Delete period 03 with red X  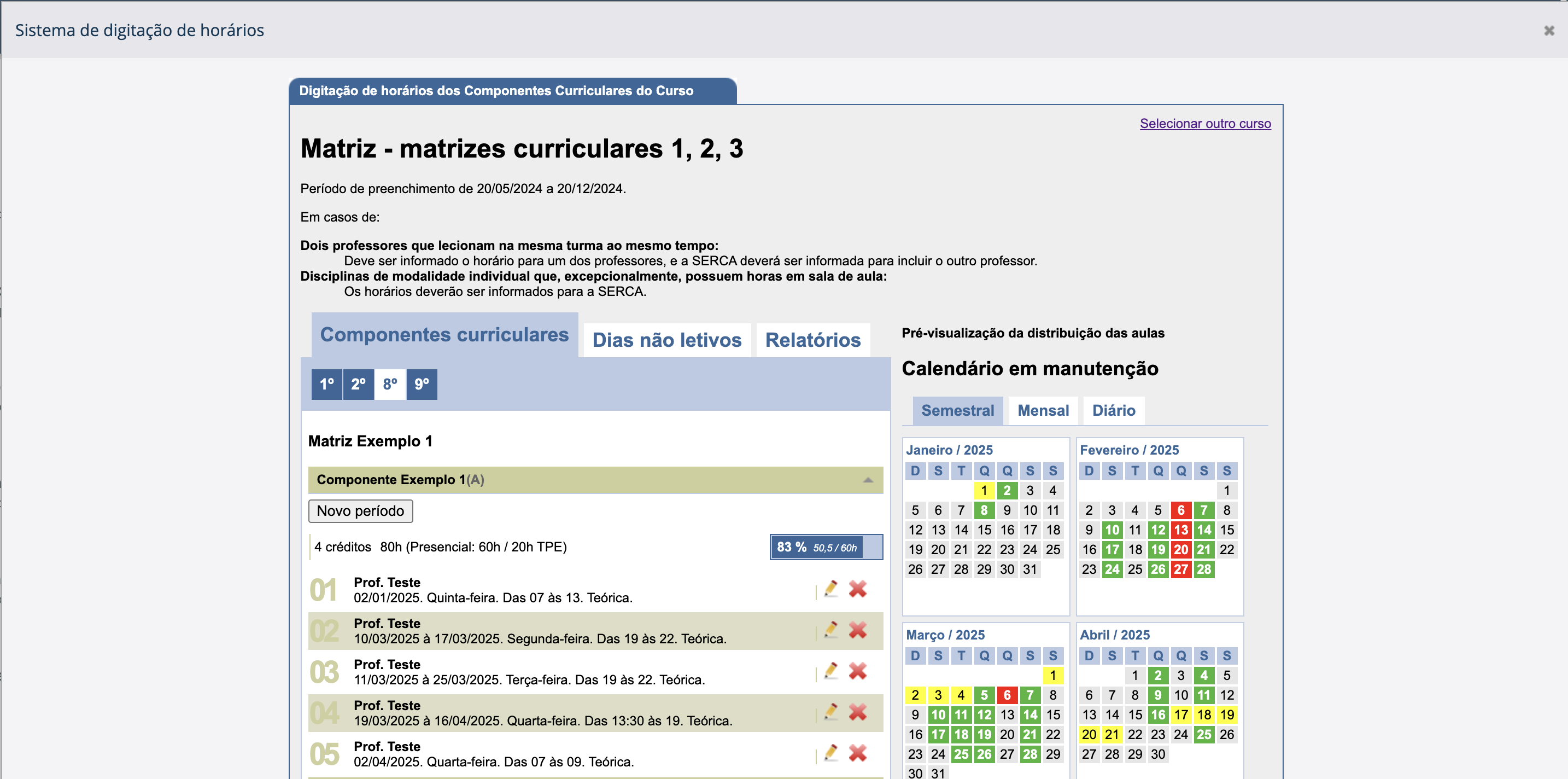point(858,671)
